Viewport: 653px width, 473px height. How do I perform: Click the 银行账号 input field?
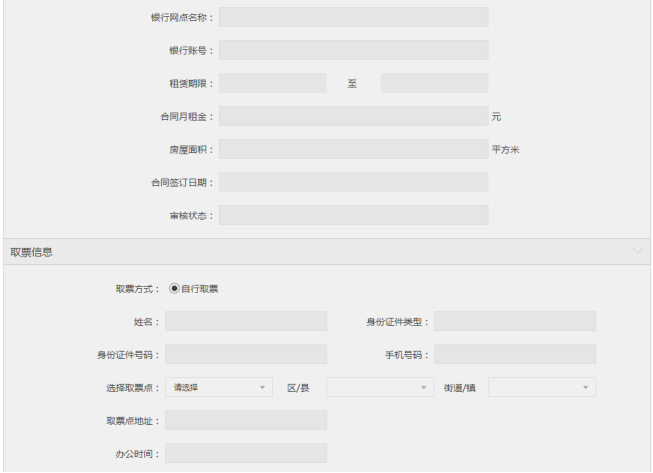354,50
